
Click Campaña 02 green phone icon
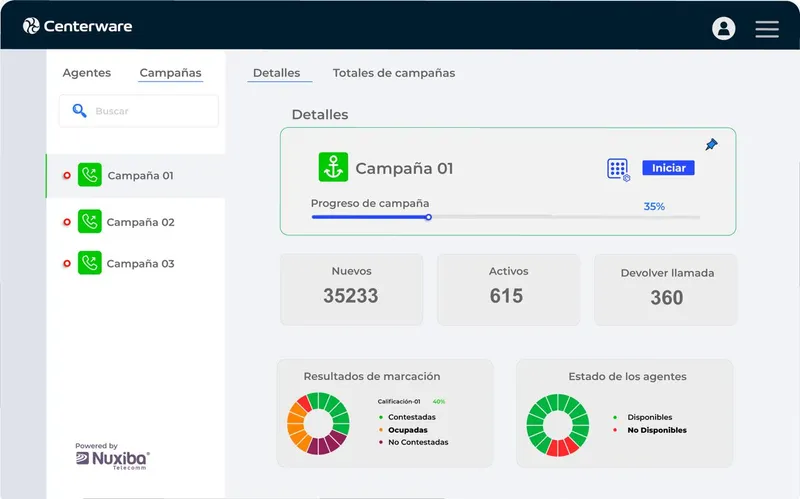pyautogui.click(x=89, y=221)
